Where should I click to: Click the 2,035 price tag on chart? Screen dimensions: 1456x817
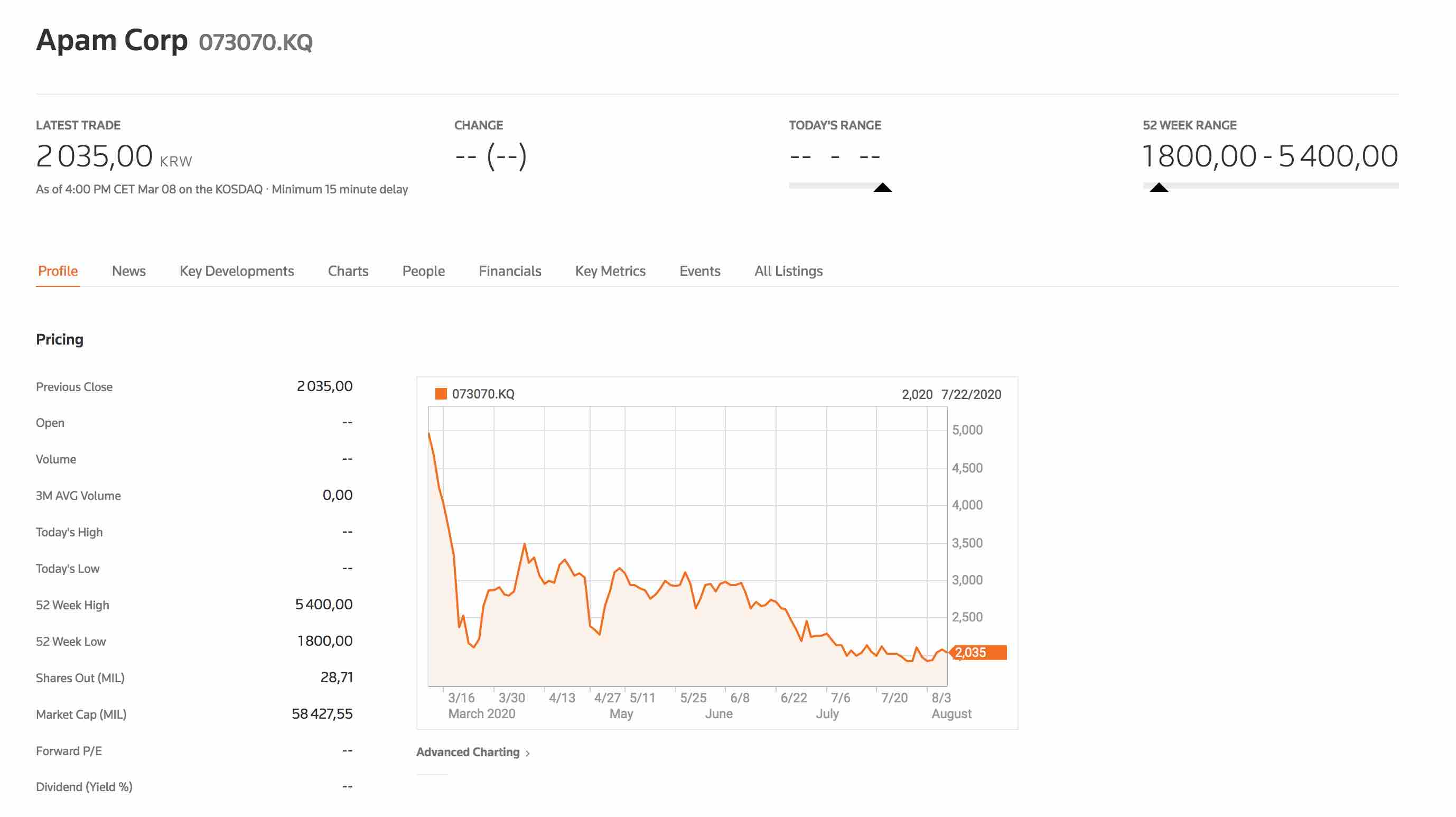[978, 652]
